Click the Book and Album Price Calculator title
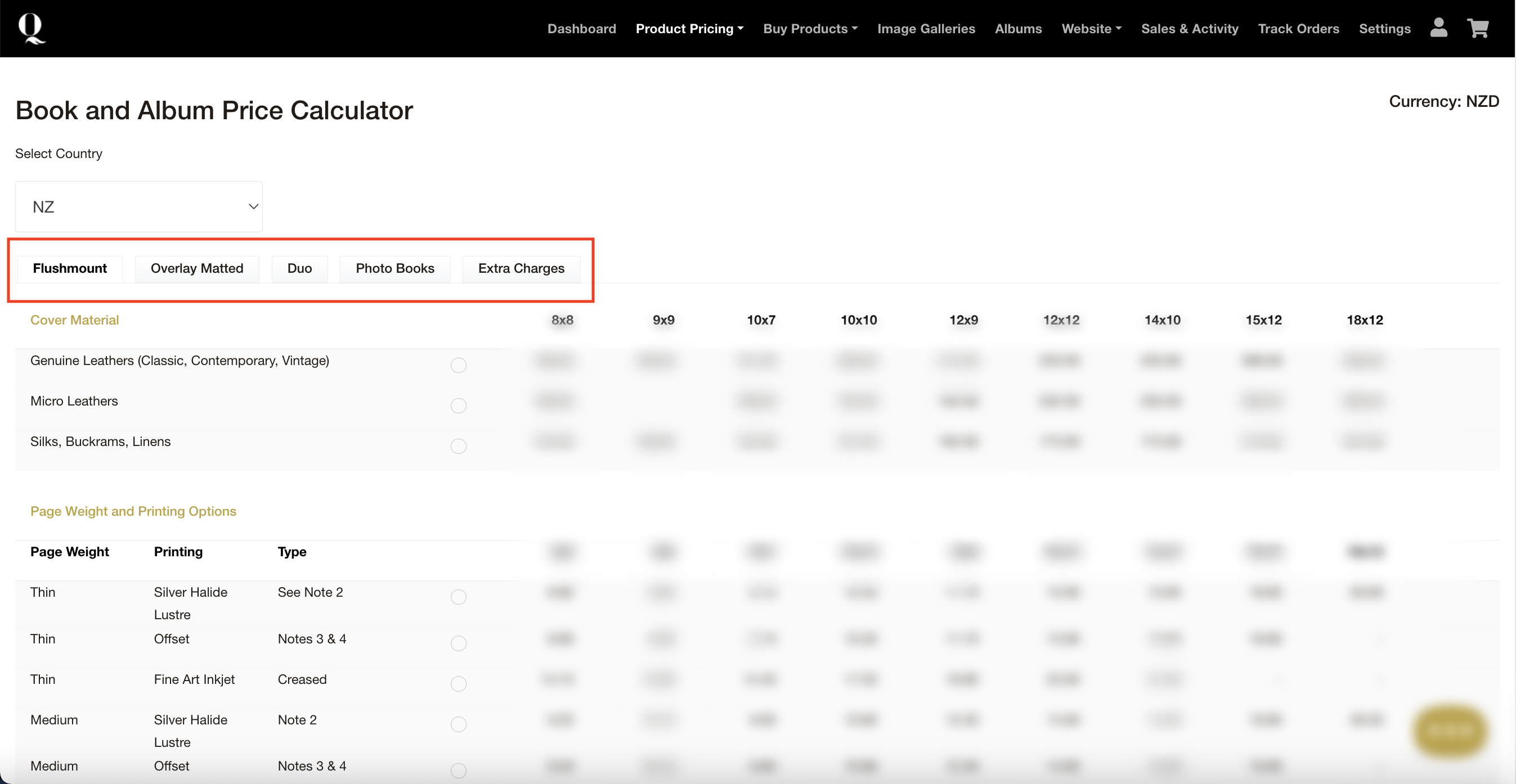1516x784 pixels. pyautogui.click(x=214, y=111)
